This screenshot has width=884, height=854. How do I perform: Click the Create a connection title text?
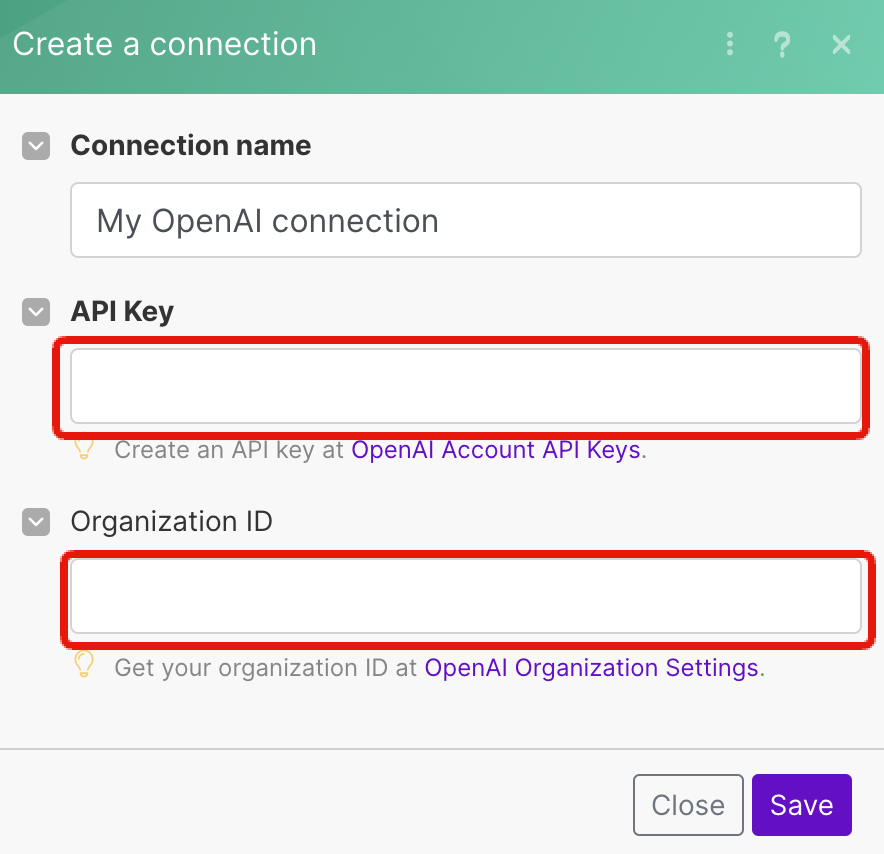click(165, 44)
